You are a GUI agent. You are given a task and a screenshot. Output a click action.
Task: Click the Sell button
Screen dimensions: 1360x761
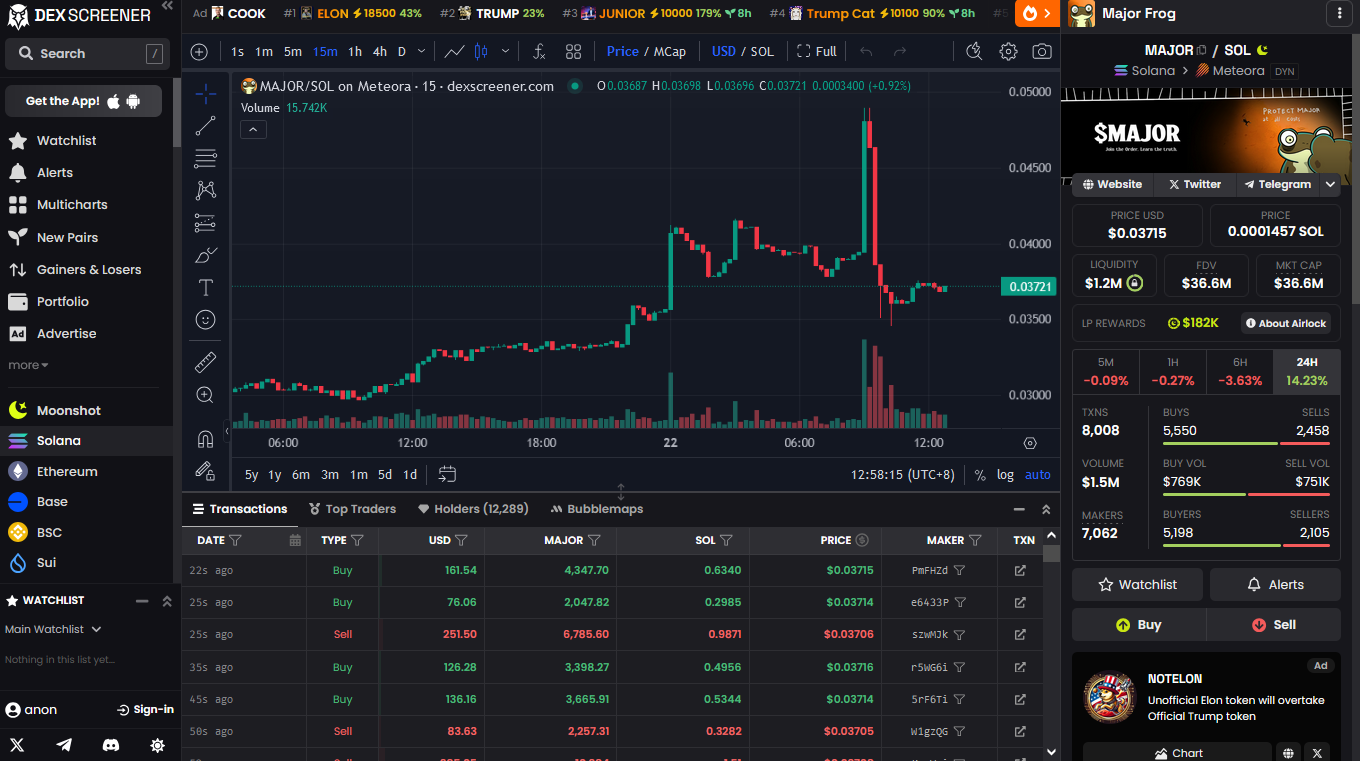coord(1273,624)
